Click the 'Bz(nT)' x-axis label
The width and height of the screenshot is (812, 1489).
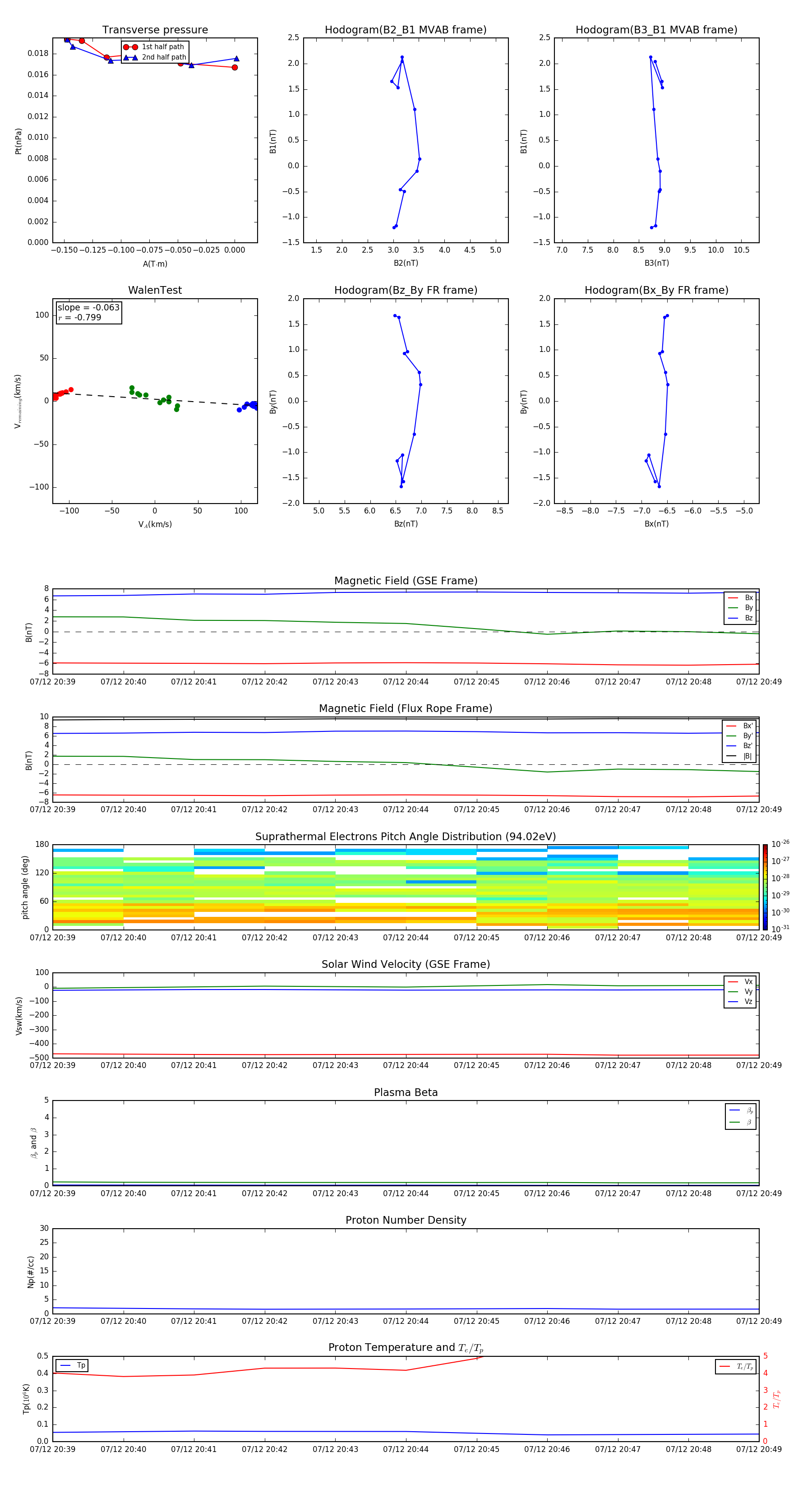tap(406, 524)
